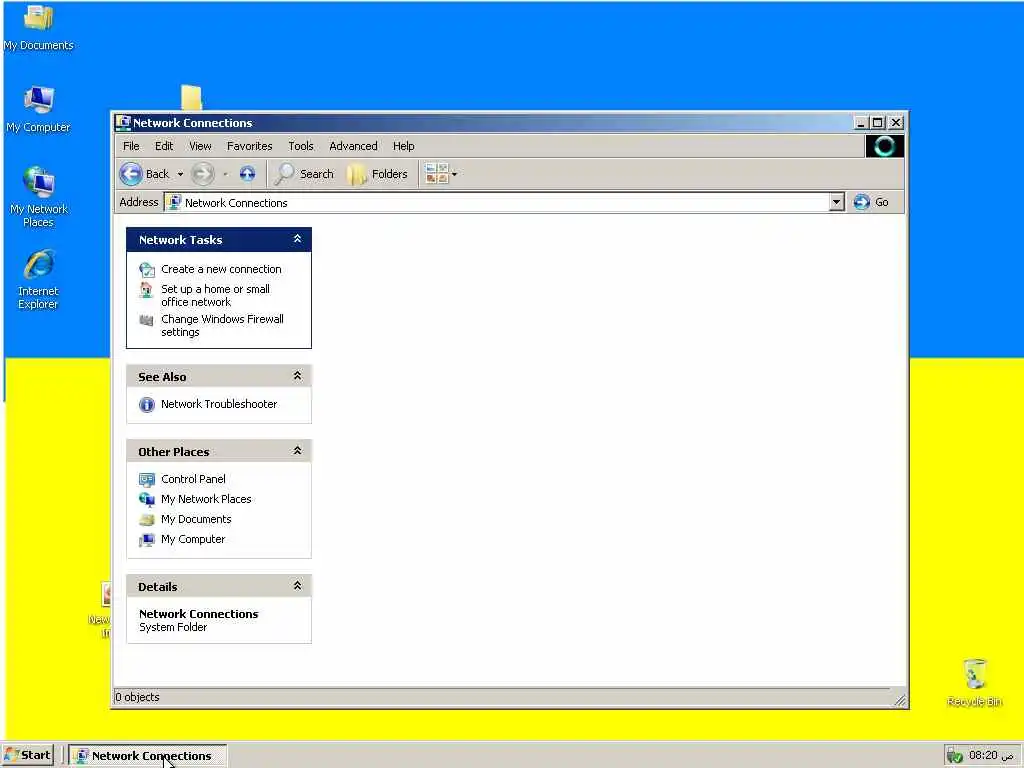The width and height of the screenshot is (1024, 768).
Task: Click the system tray network status icon
Action: 955,756
